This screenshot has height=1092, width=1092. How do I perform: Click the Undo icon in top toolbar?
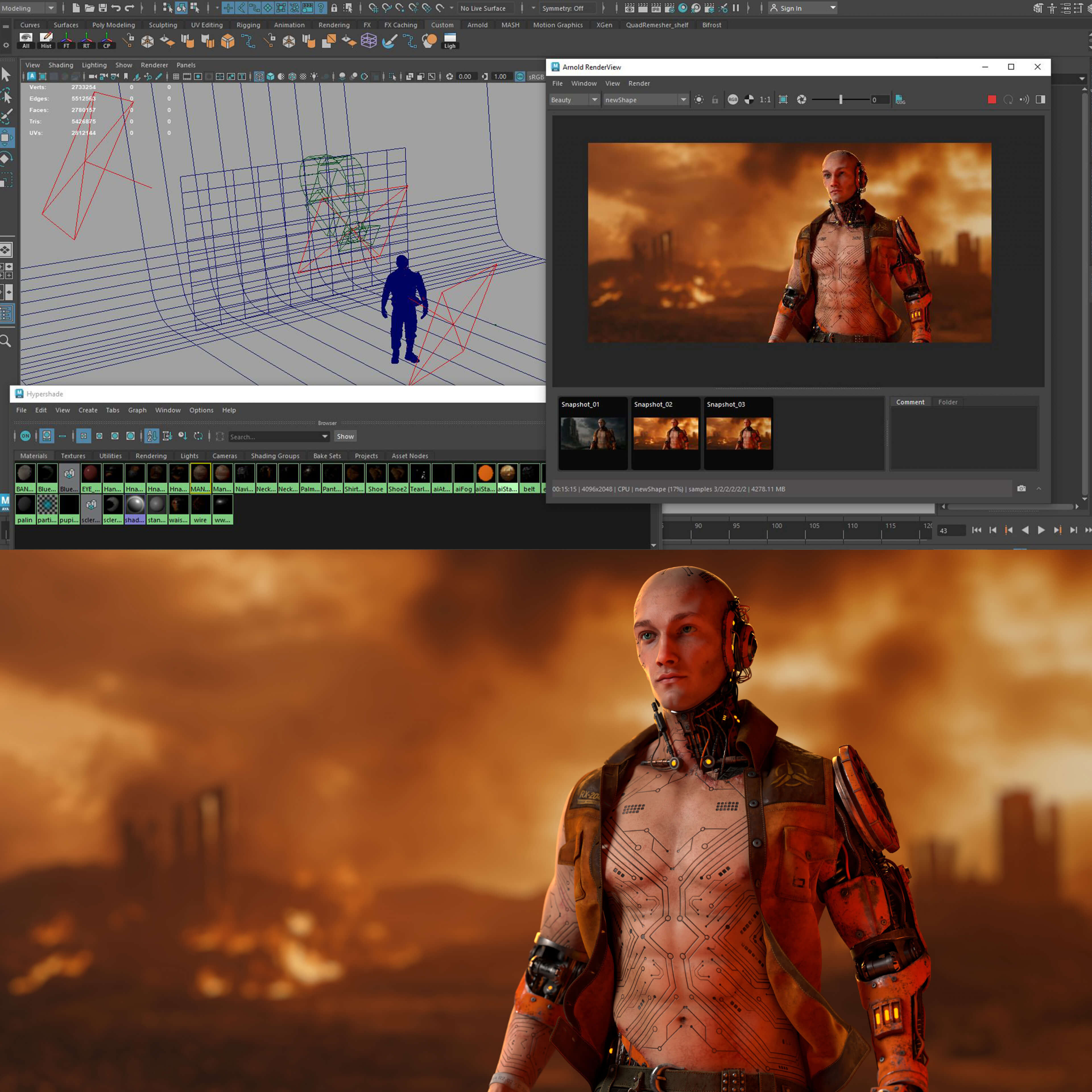point(116,8)
